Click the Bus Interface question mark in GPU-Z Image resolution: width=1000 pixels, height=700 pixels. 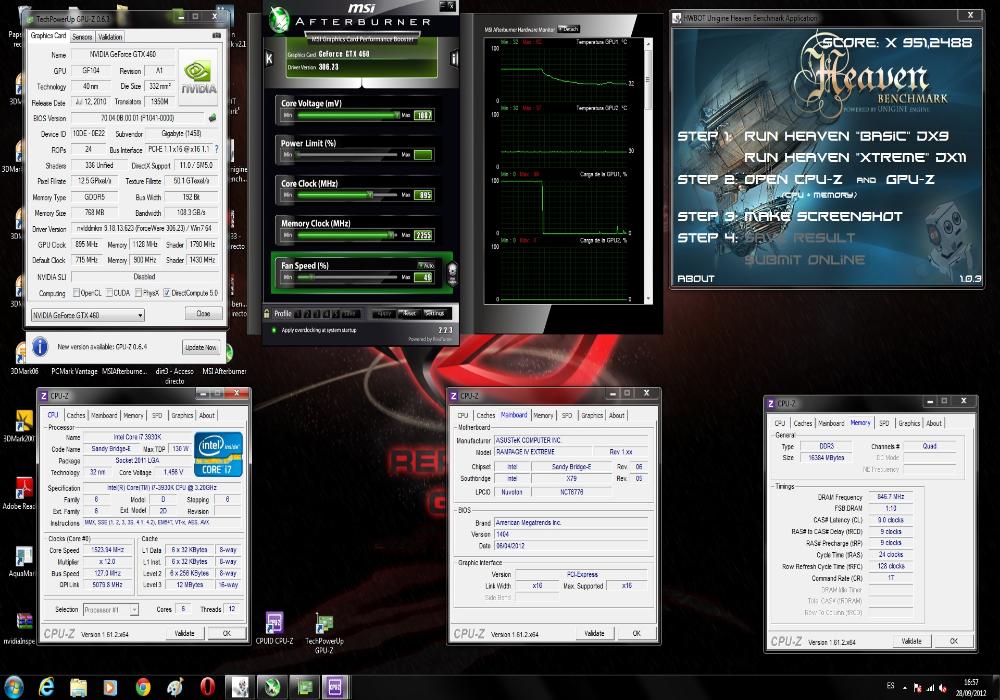coord(216,149)
